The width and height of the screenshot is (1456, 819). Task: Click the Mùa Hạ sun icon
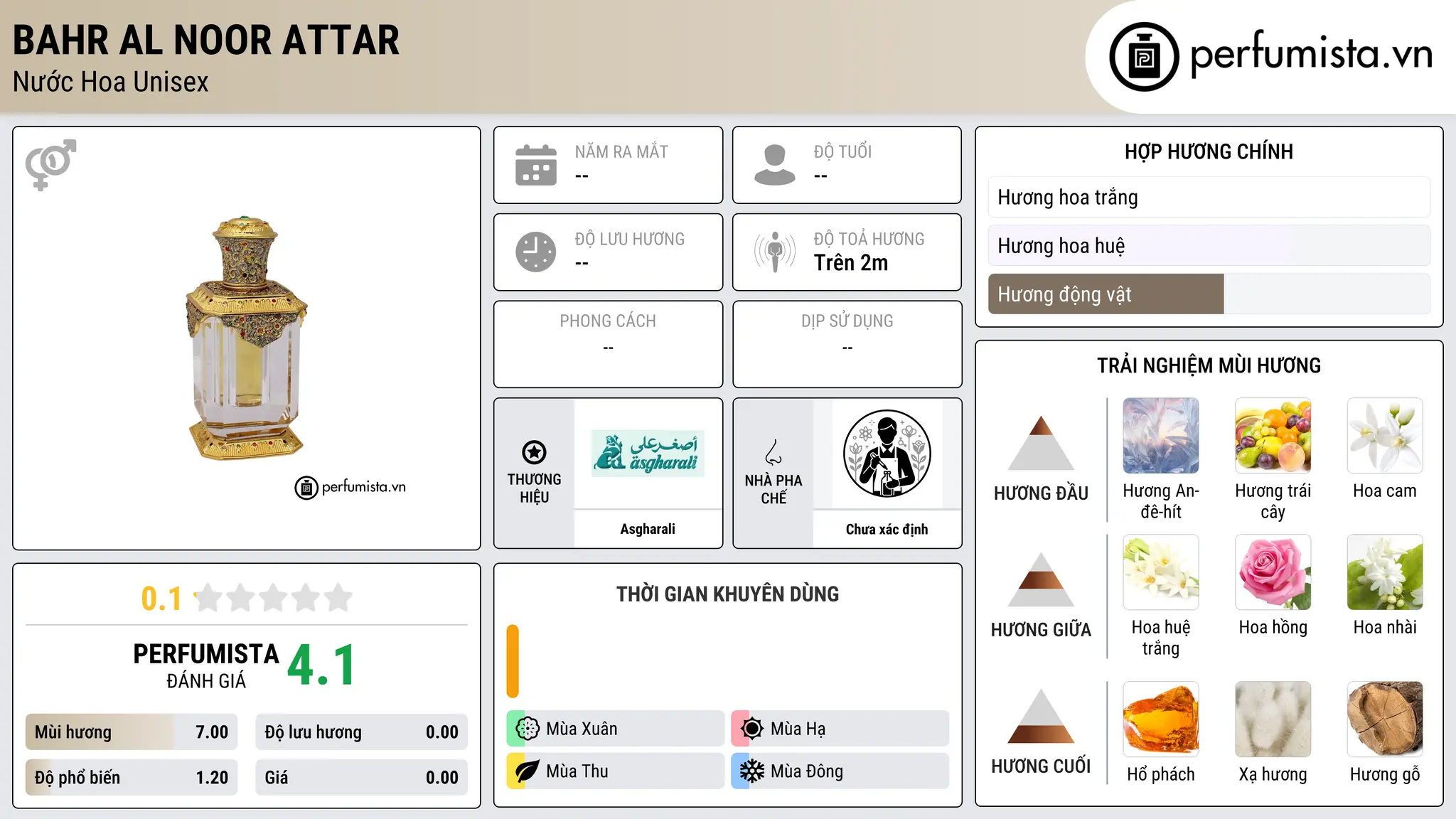pyautogui.click(x=752, y=729)
